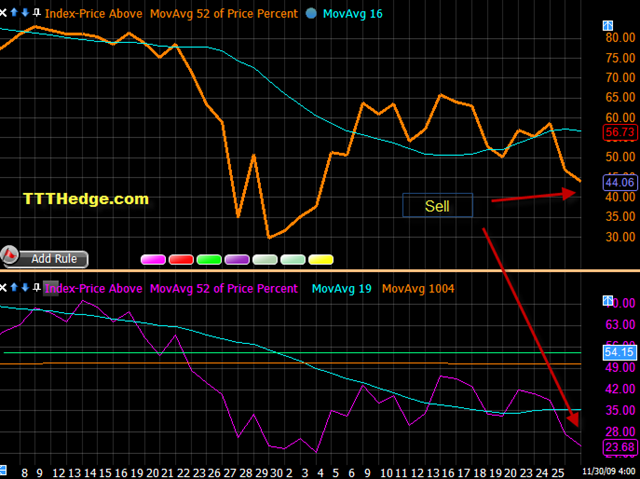Move the magenta lower pane up

click(14, 288)
